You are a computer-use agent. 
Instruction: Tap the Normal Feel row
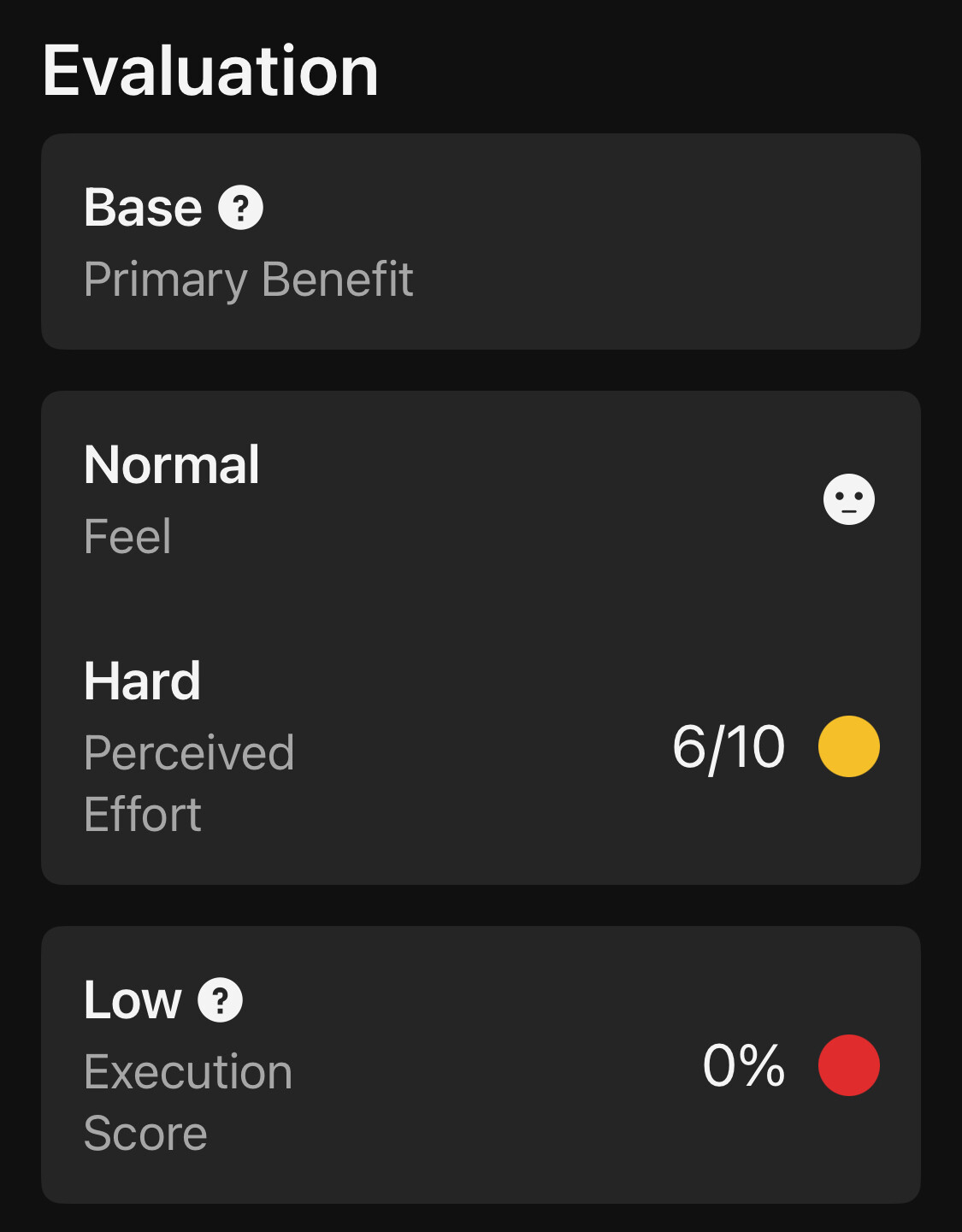(x=481, y=499)
